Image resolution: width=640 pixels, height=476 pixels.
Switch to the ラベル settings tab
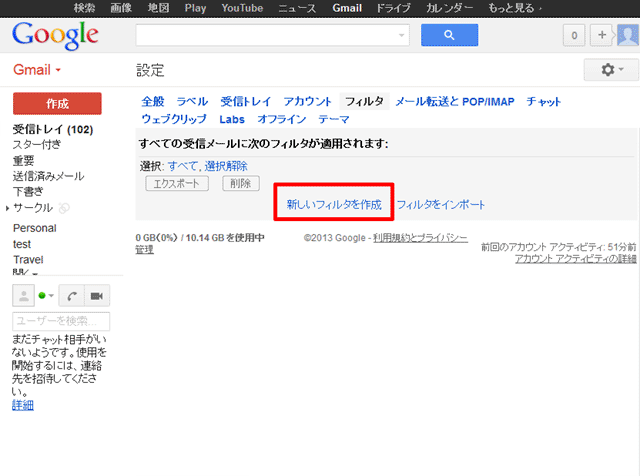[192, 102]
